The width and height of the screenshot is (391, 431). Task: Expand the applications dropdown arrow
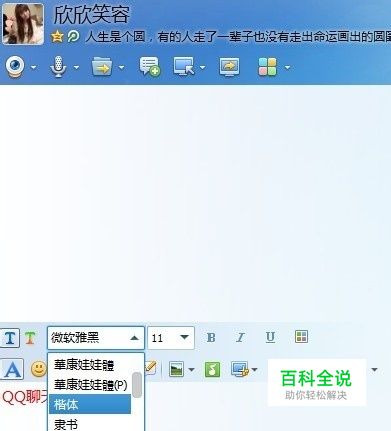click(x=287, y=67)
